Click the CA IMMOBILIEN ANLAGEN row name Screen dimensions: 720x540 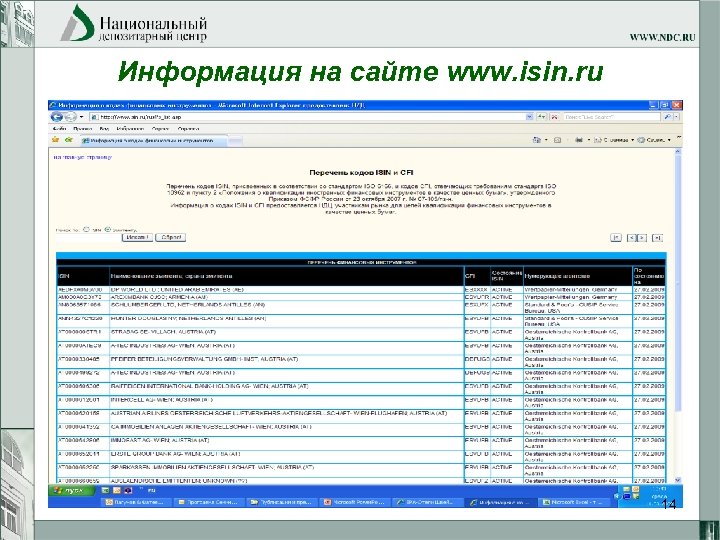click(x=211, y=427)
